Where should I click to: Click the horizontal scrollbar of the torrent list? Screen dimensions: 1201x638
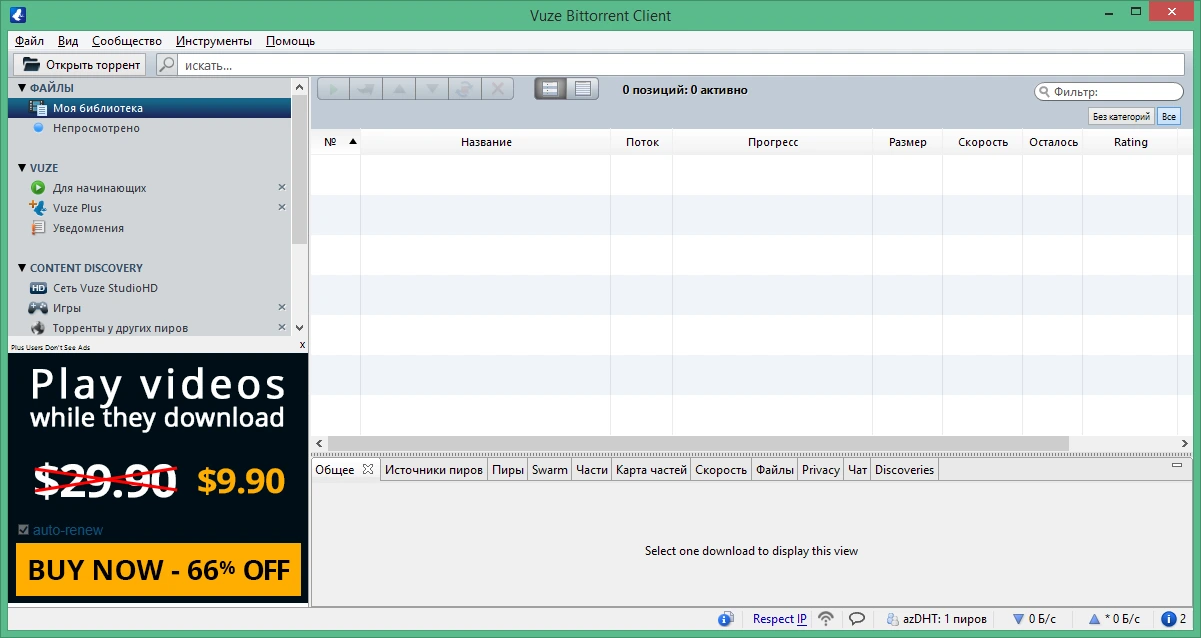(698, 443)
